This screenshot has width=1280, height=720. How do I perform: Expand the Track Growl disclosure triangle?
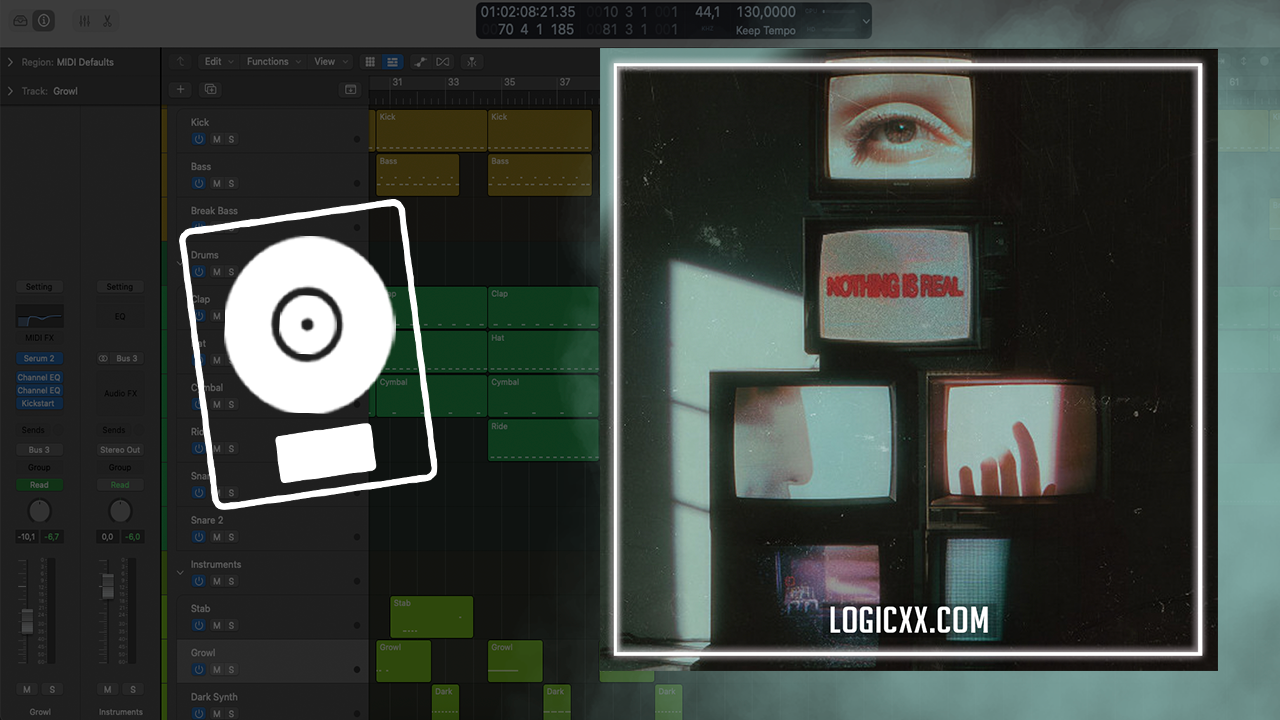[10, 91]
